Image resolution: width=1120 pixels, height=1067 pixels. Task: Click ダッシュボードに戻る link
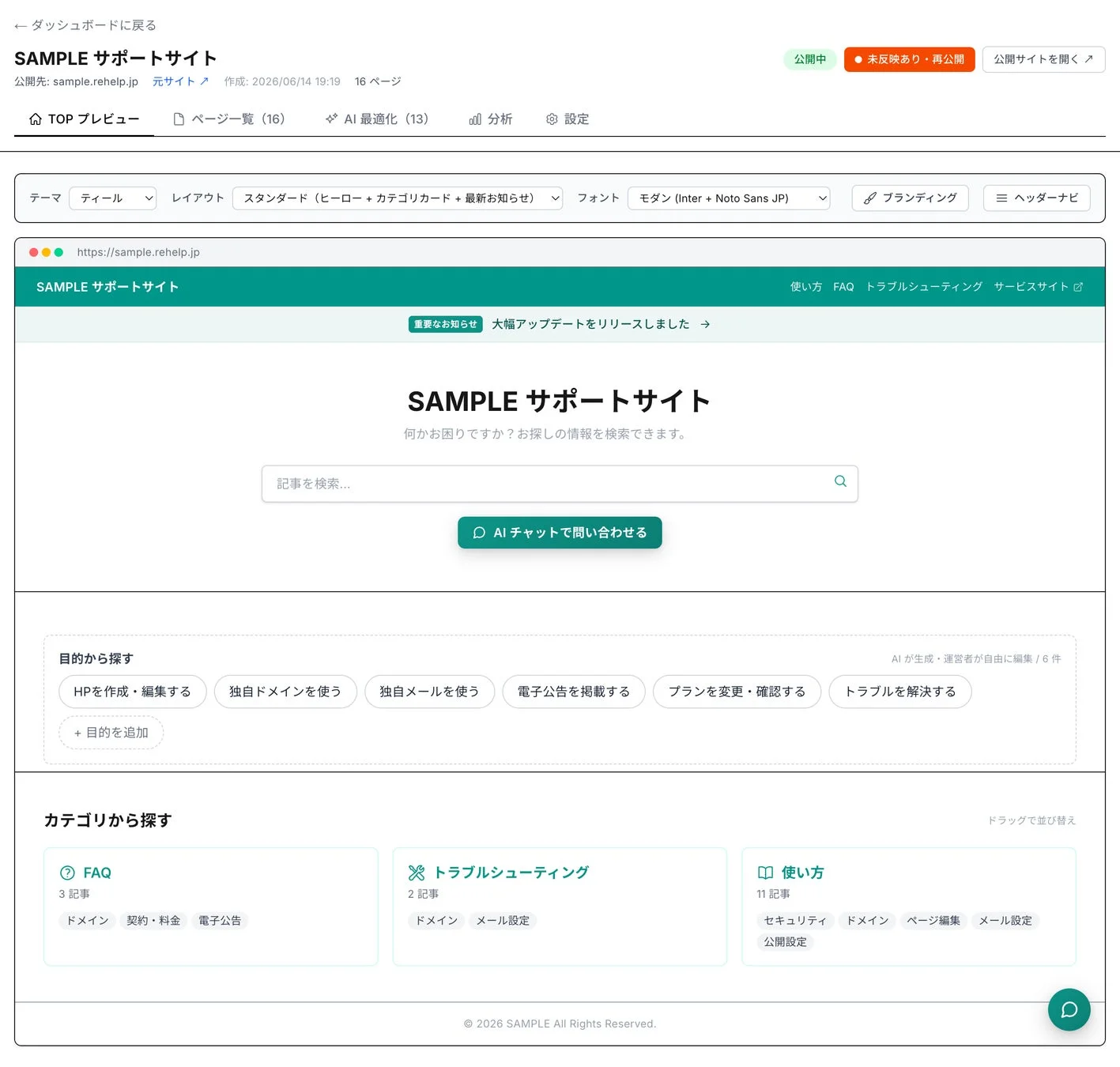[x=85, y=25]
